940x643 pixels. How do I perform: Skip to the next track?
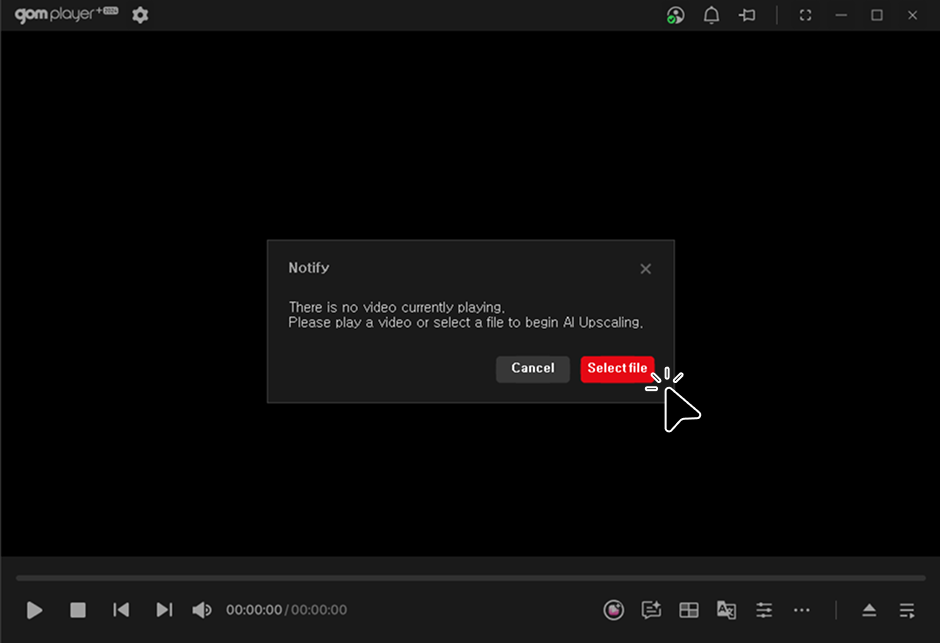[x=164, y=610]
